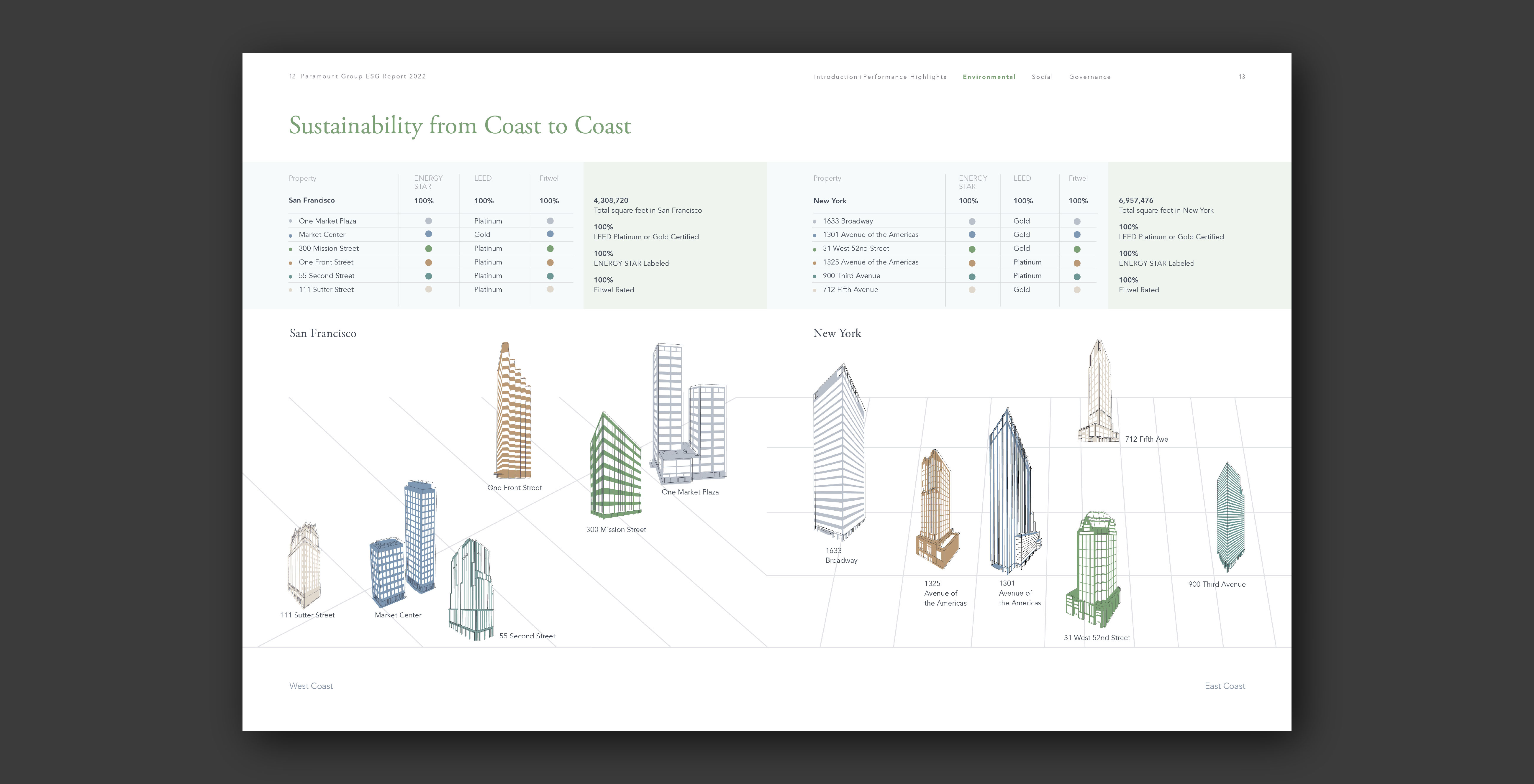Click page number 13 in header
The image size is (1534, 784).
point(1242,77)
